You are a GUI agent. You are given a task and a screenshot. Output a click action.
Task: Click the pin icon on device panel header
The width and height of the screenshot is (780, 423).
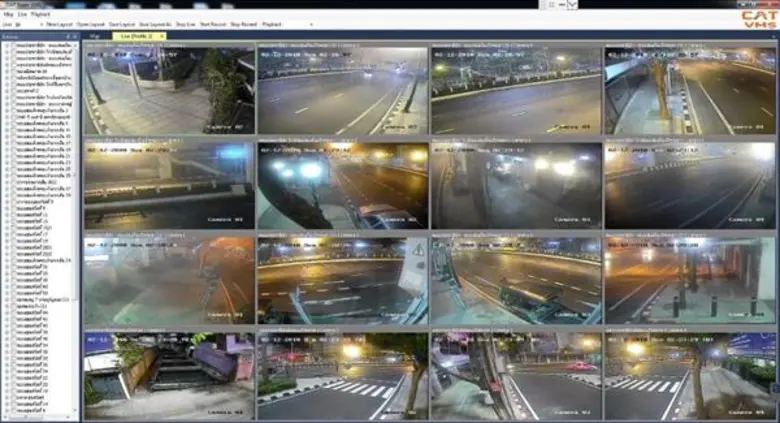(68, 35)
